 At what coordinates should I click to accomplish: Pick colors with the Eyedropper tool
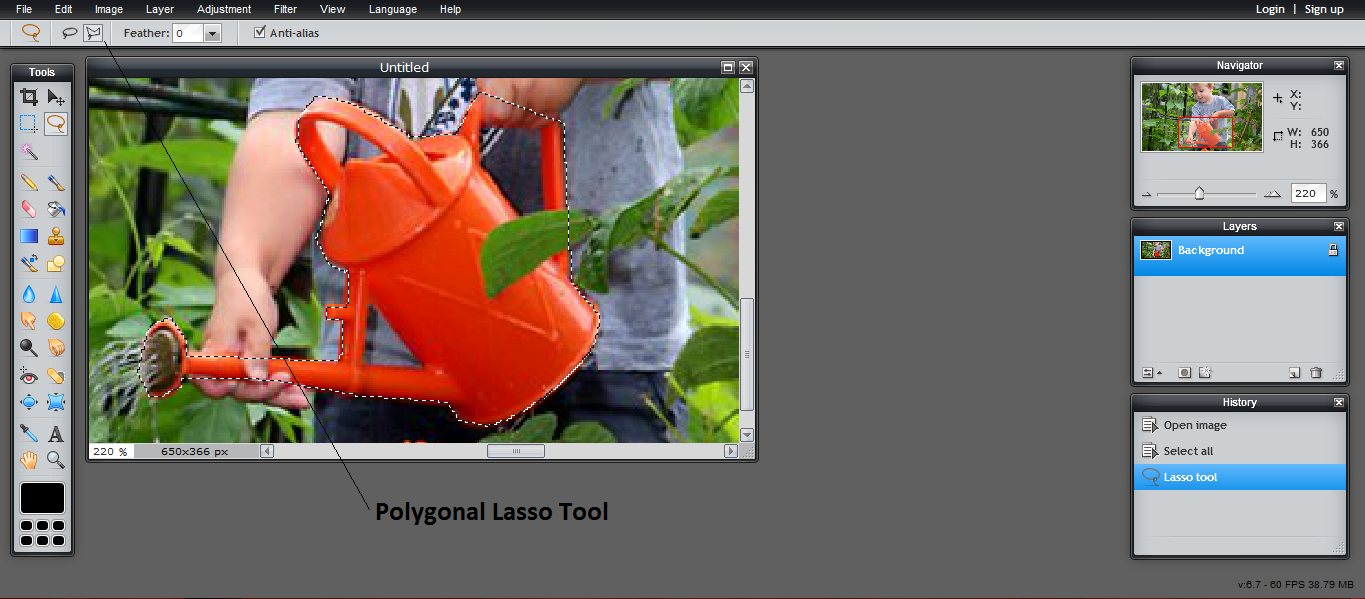tap(29, 432)
